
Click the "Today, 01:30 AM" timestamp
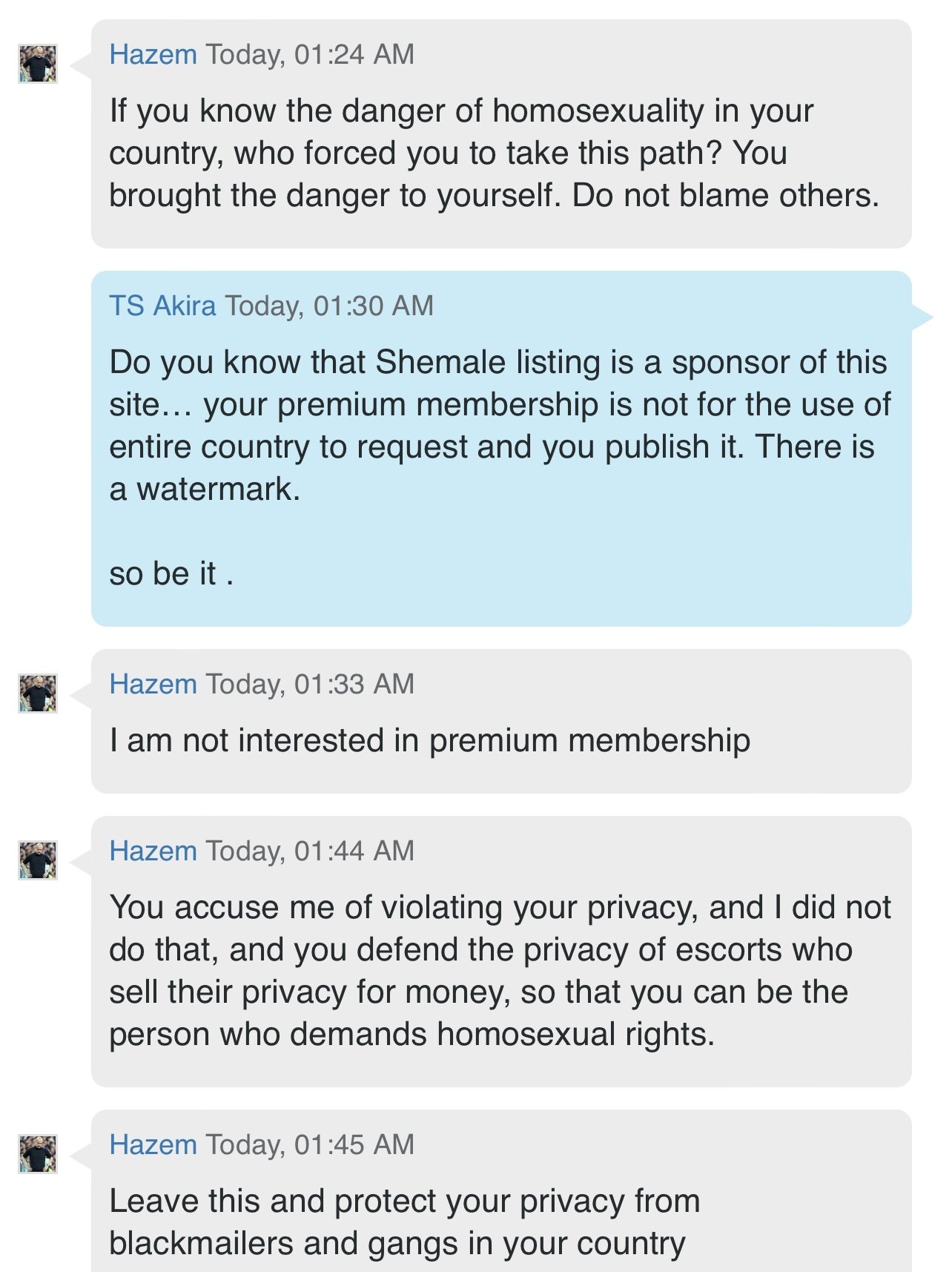[329, 306]
